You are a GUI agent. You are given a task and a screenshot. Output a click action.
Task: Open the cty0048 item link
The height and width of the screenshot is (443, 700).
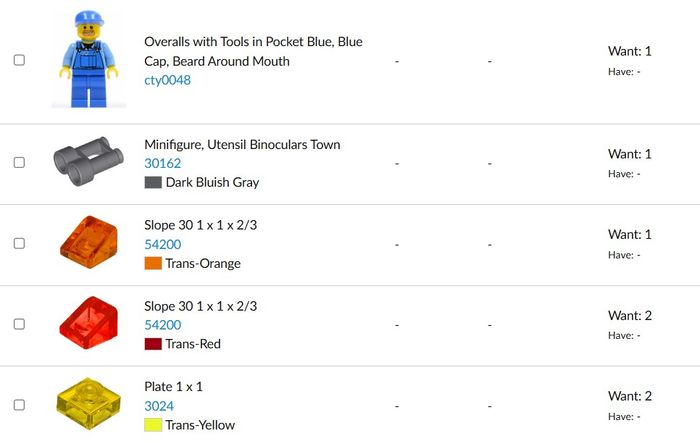tap(167, 80)
